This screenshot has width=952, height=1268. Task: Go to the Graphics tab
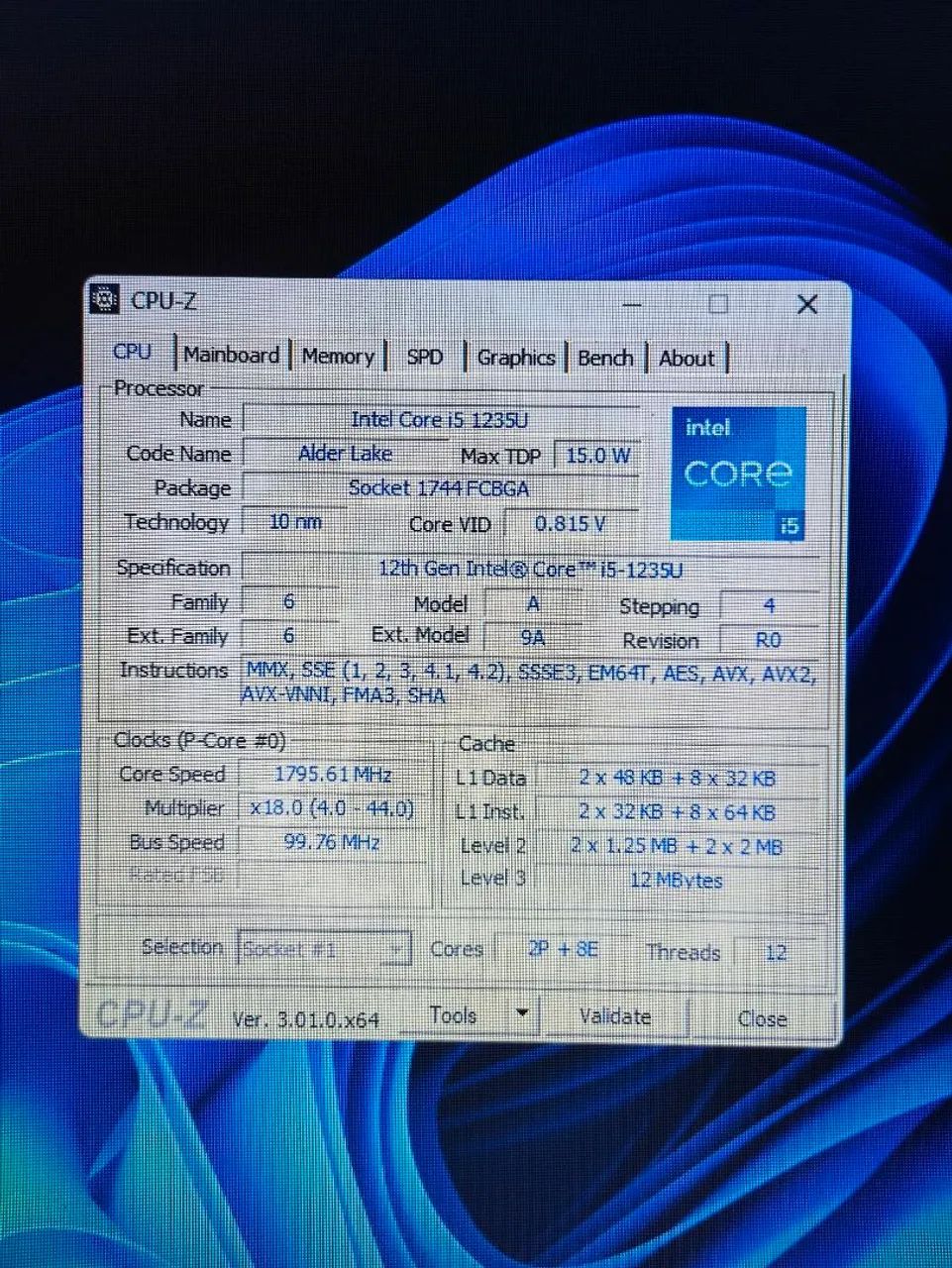pyautogui.click(x=515, y=358)
